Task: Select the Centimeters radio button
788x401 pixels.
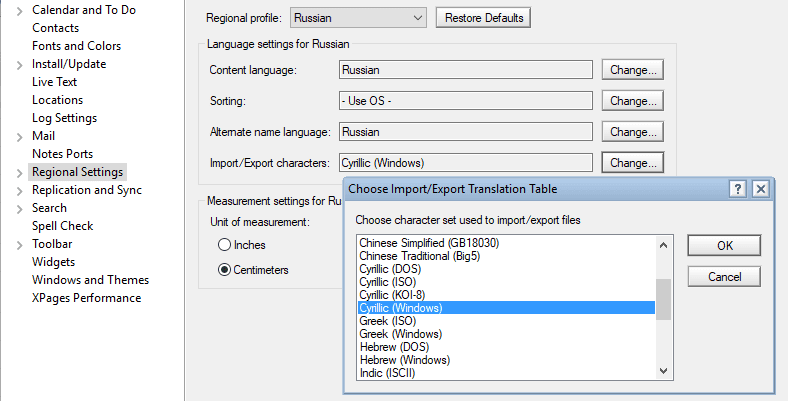Action: (224, 270)
